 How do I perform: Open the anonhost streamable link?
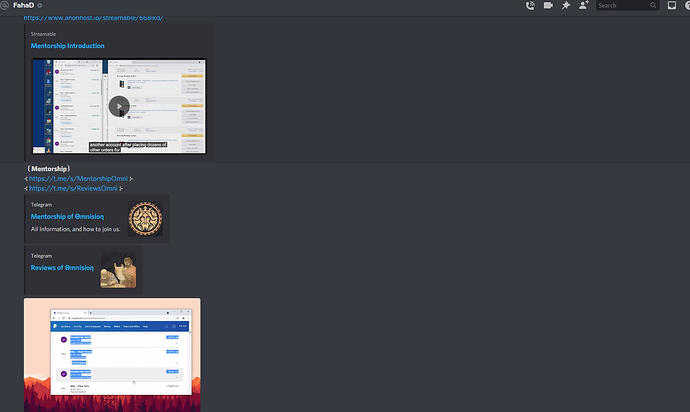[x=93, y=18]
